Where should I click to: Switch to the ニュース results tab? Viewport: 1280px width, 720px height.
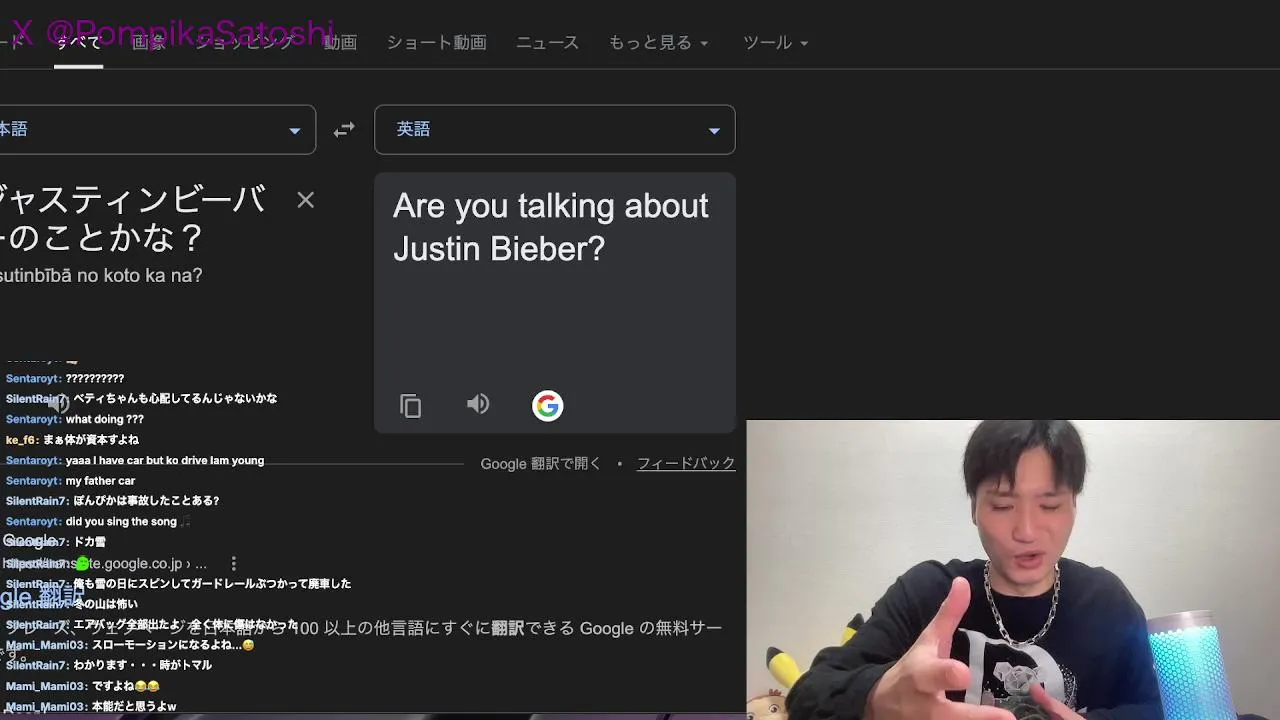tap(547, 42)
